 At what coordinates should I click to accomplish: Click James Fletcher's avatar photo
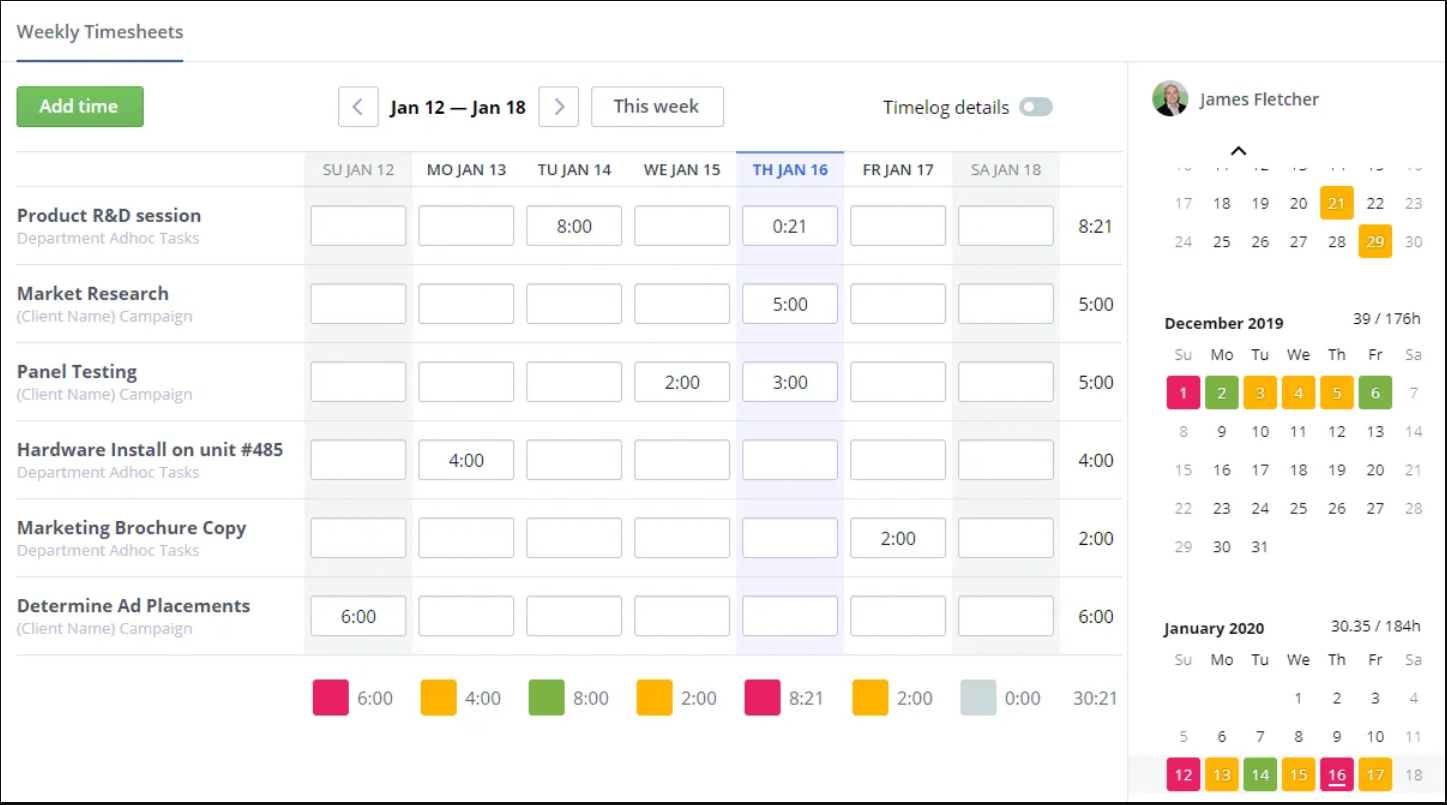click(x=1170, y=99)
